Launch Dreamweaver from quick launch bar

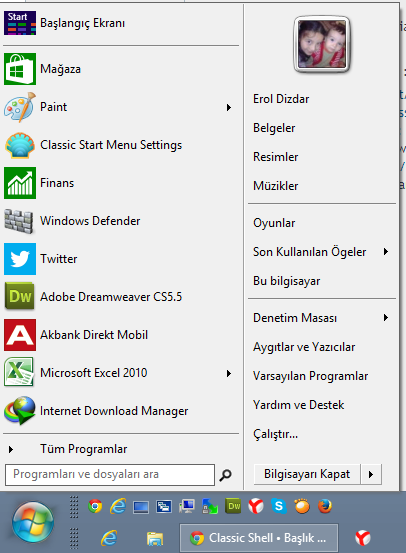pos(233,506)
